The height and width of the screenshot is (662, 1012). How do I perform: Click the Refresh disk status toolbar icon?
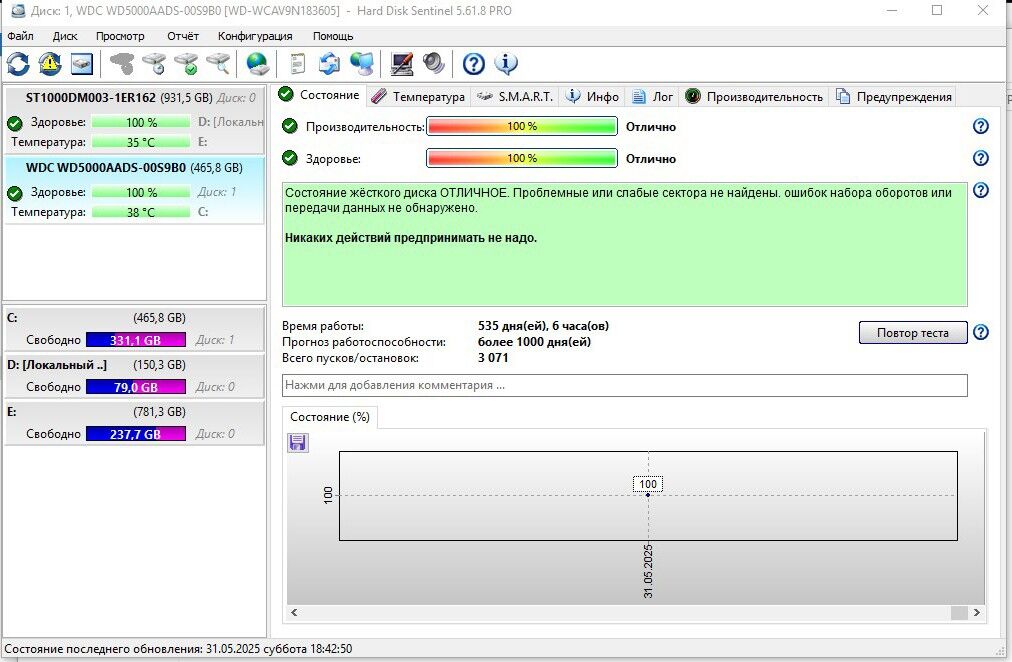click(18, 63)
